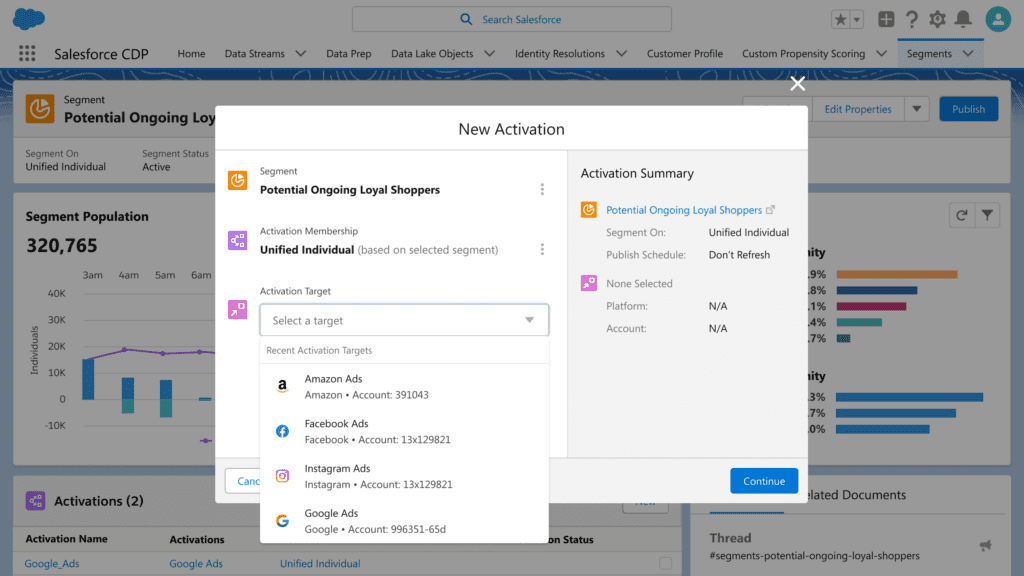The image size is (1024, 576).
Task: Choose Amazon Ads from recent targets
Action: click(404, 387)
